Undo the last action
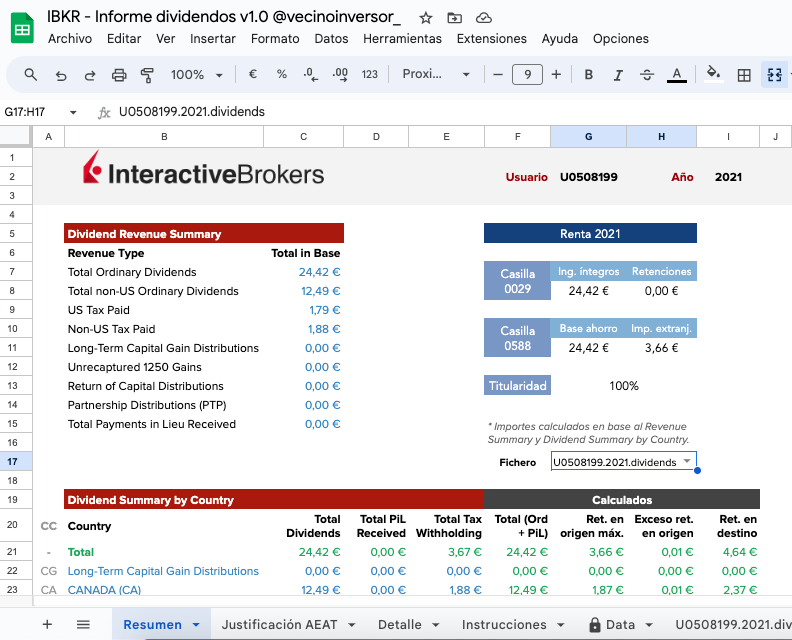Screen dimensions: 792x640 [x=61, y=75]
